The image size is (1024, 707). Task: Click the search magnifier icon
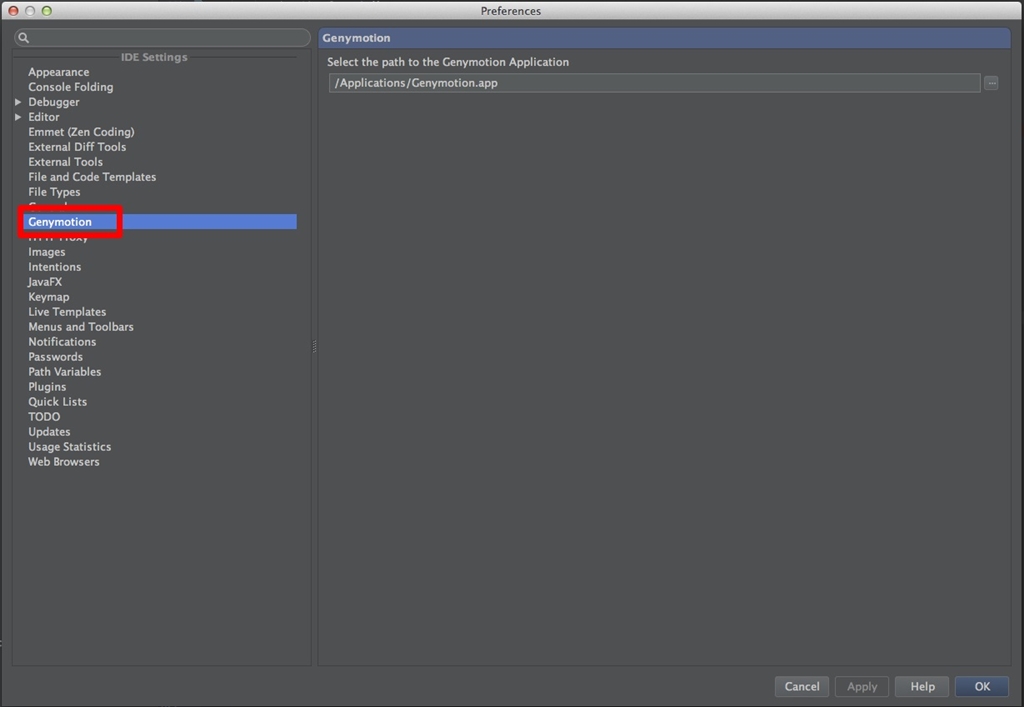coord(24,38)
